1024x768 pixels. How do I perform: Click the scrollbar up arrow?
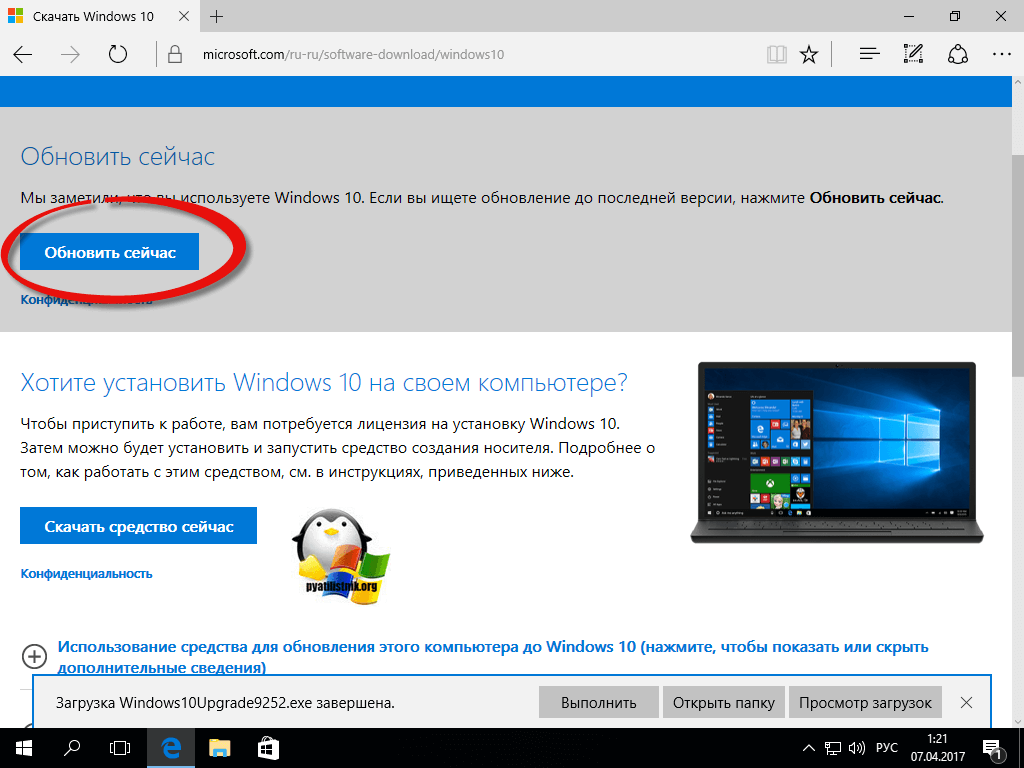click(x=1017, y=83)
